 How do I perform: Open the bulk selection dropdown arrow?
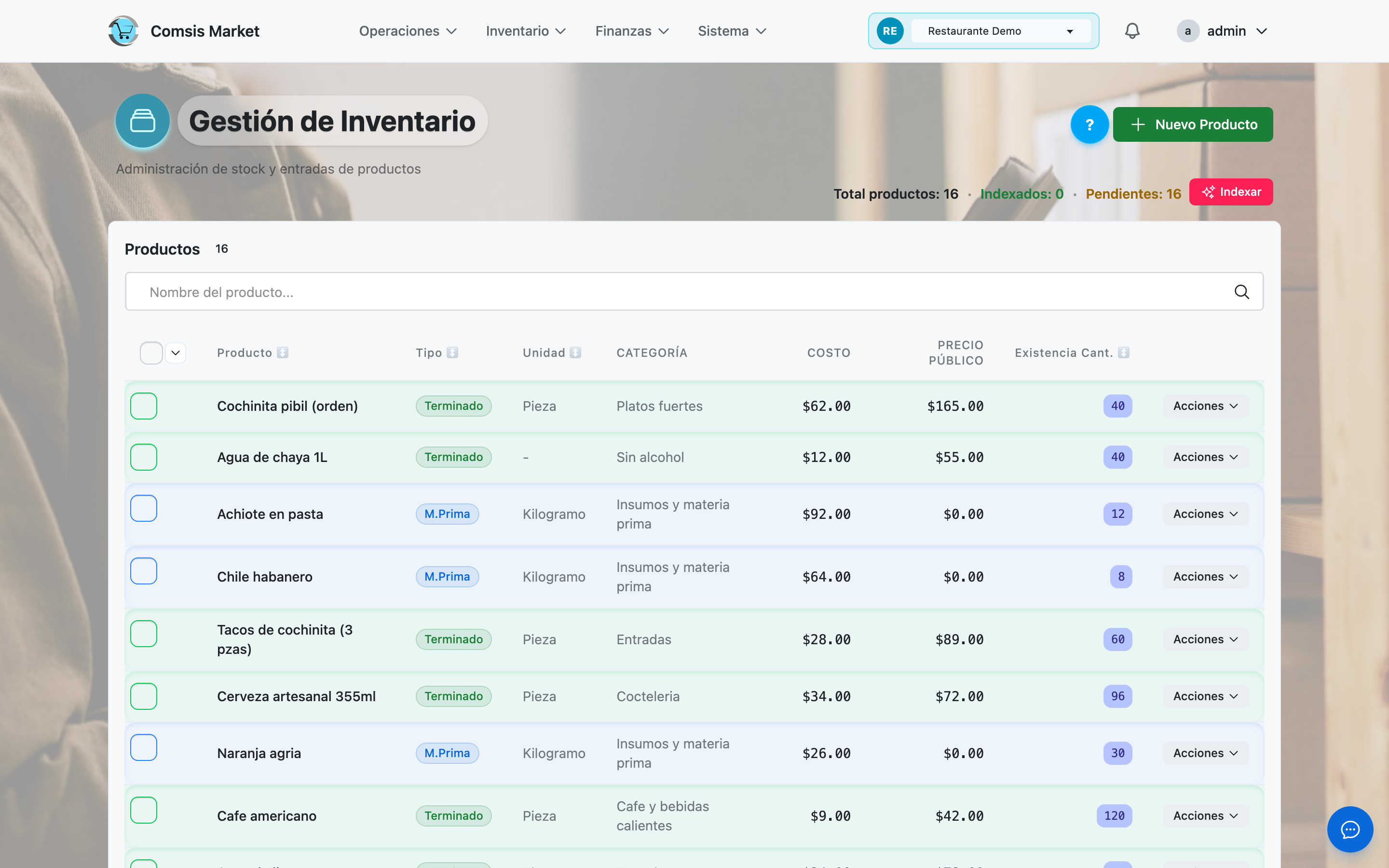[176, 353]
